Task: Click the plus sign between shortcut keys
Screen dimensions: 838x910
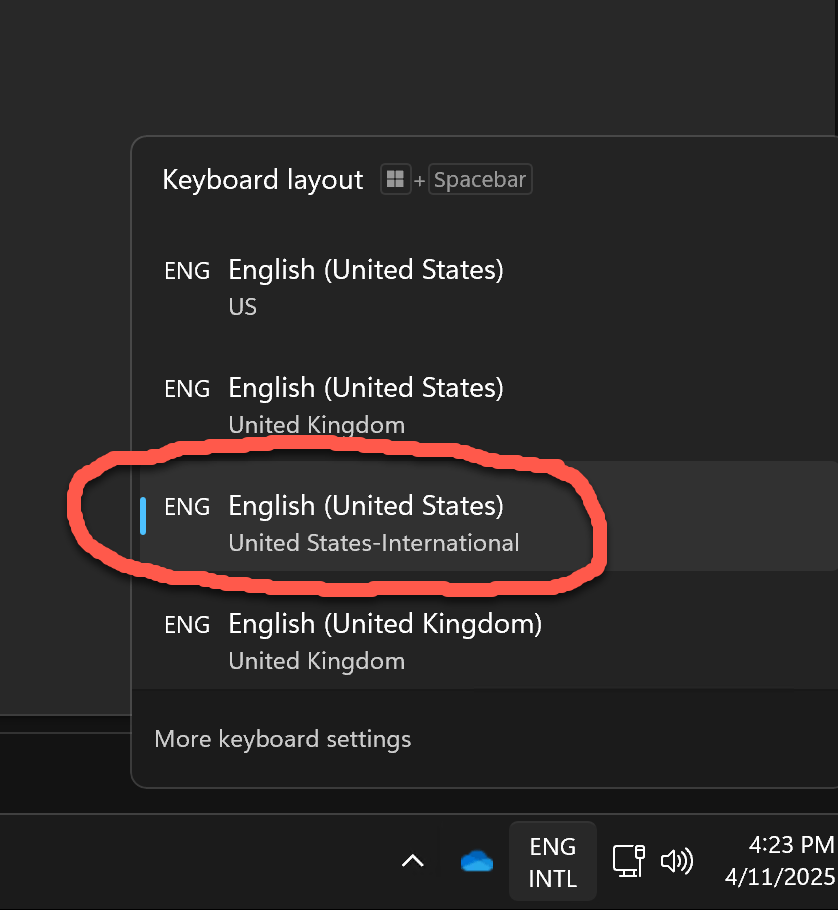Action: coord(419,182)
